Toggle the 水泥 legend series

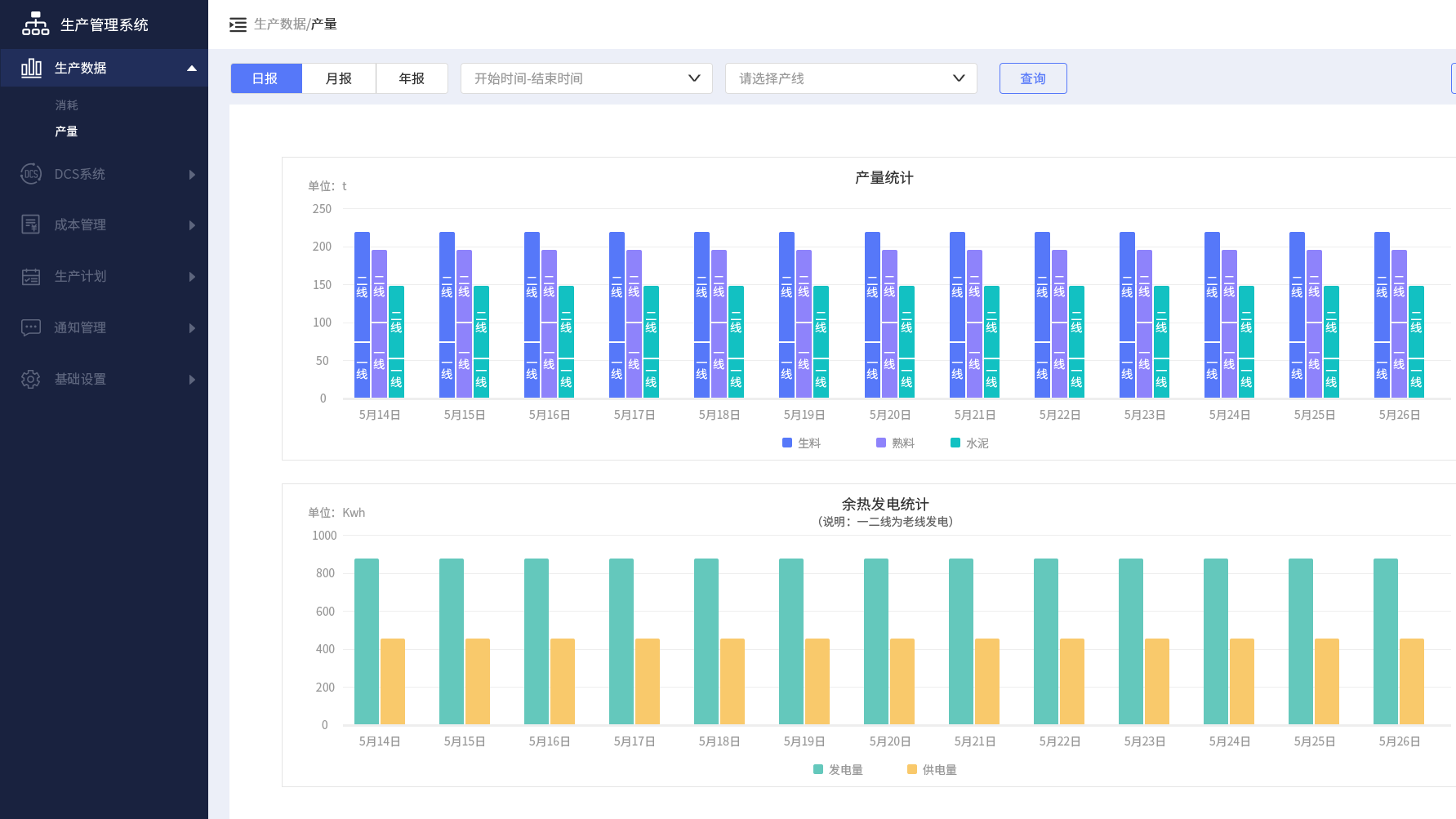[x=969, y=443]
